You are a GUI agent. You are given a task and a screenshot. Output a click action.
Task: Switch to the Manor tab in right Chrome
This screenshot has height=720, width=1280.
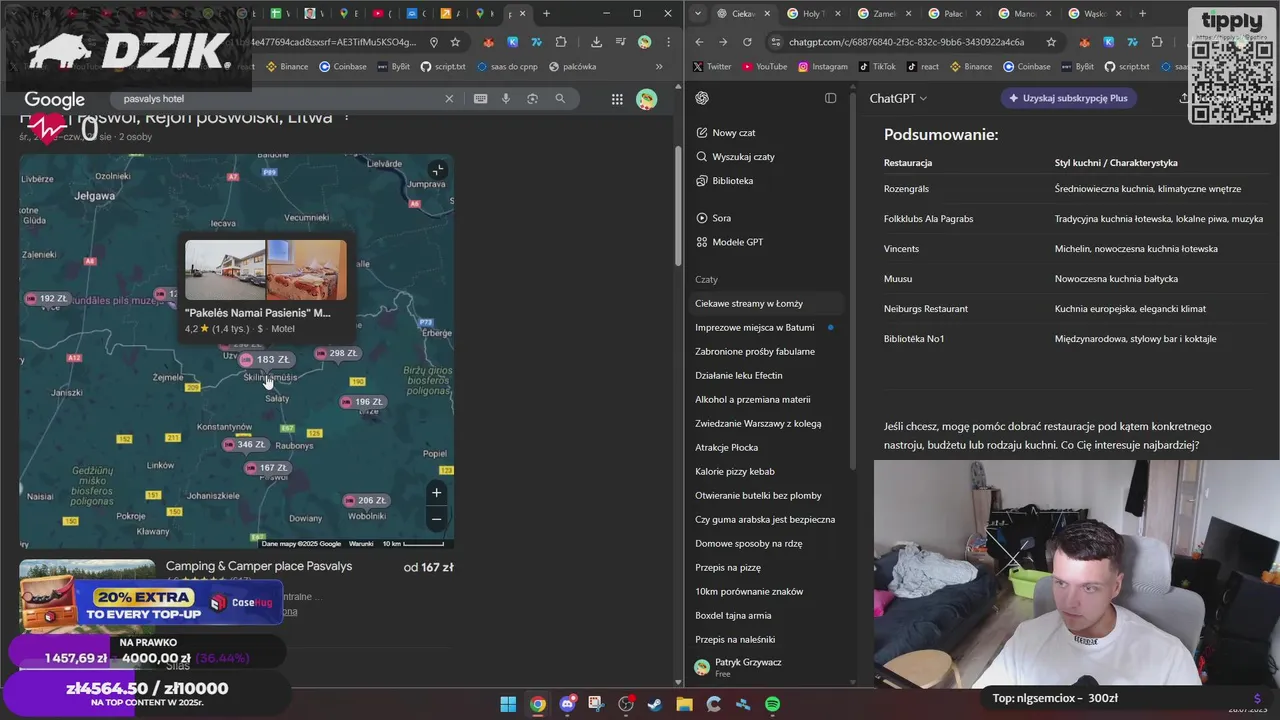[1024, 14]
